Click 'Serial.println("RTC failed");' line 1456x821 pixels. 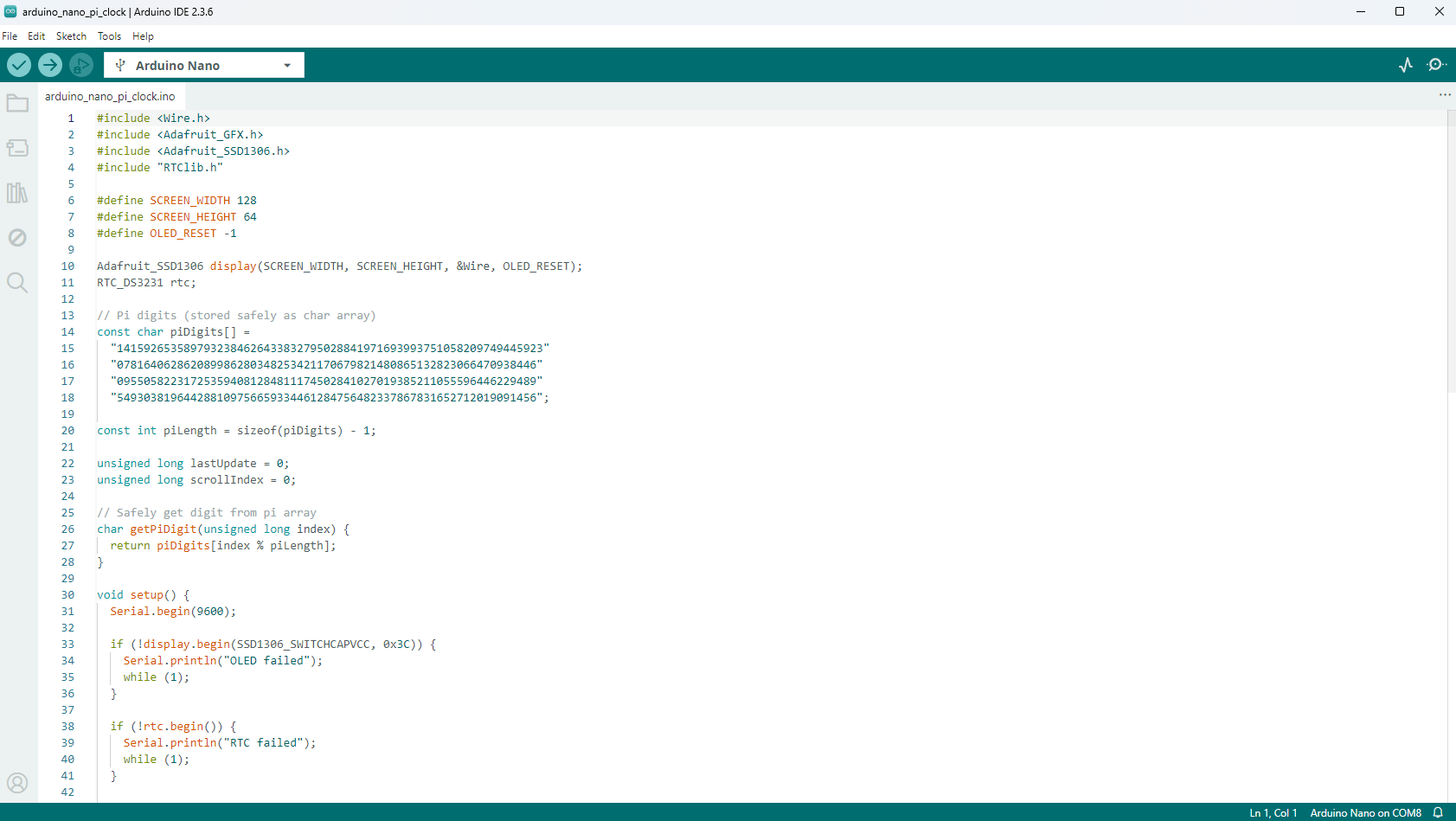(220, 743)
